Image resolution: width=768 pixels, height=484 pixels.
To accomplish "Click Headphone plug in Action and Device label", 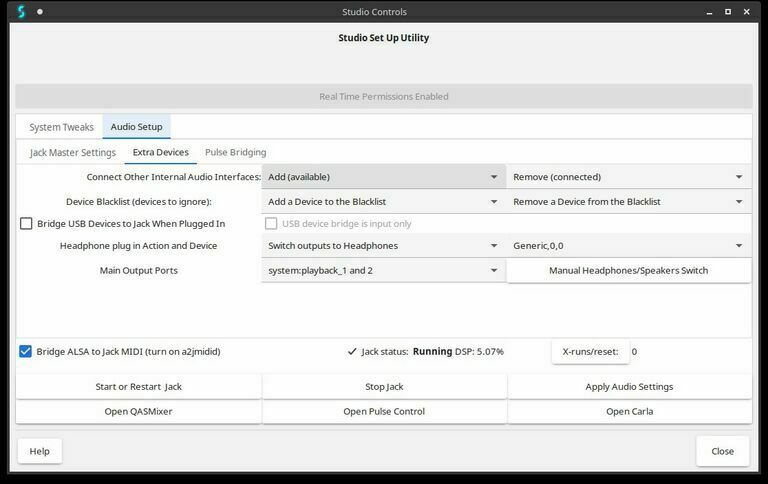I will (x=138, y=246).
